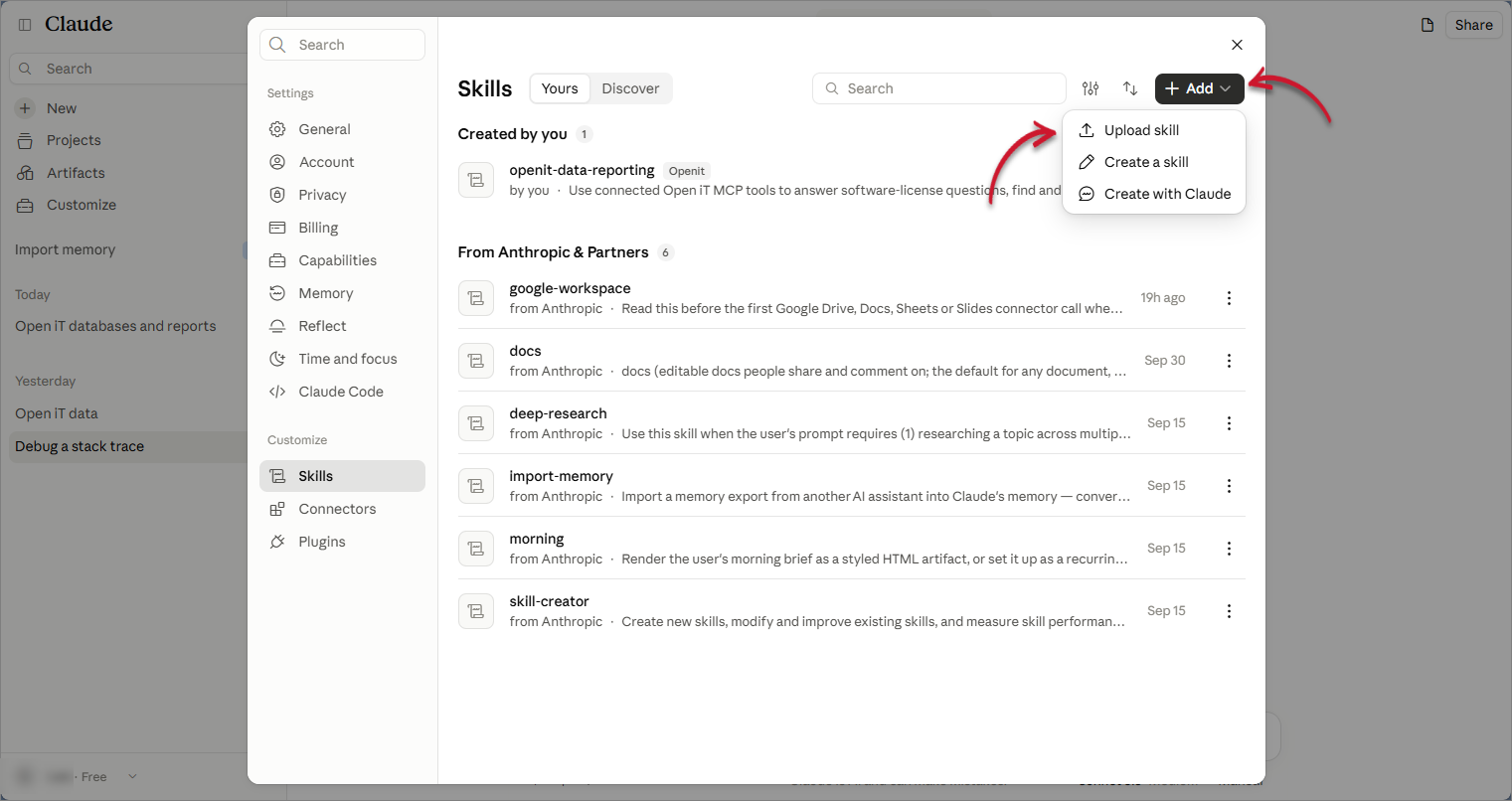Viewport: 1512px width, 801px height.
Task: Open more options for skill-creator skill
Action: pyautogui.click(x=1229, y=611)
